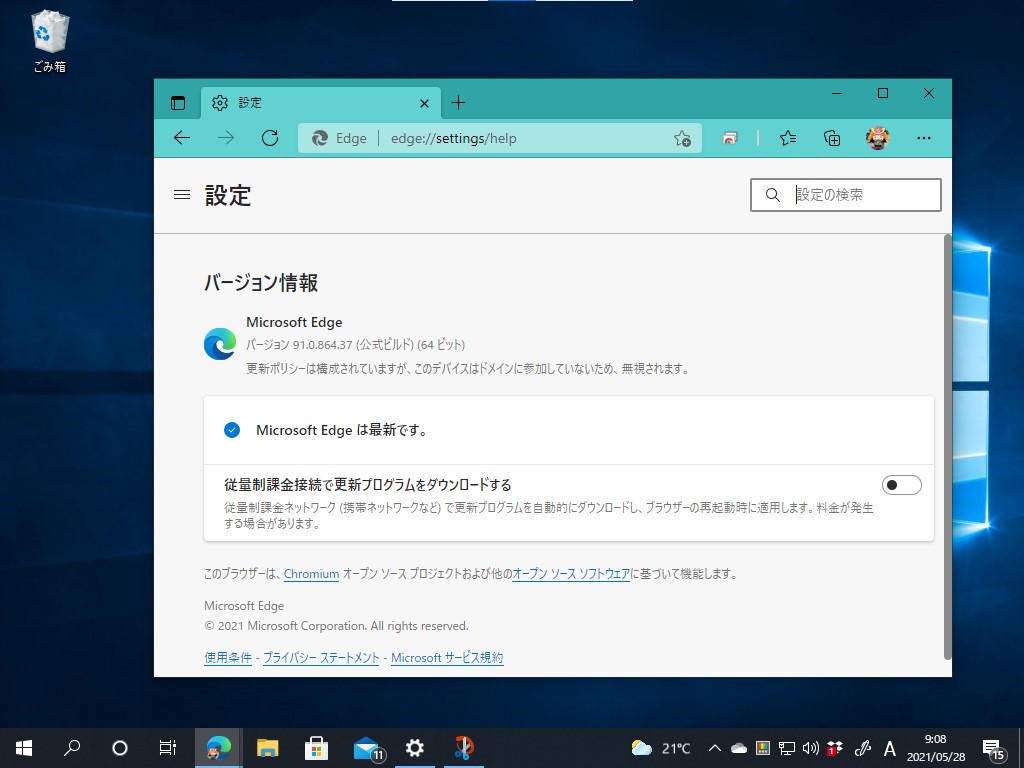Open the search magnifier in the settings search box
Screen dimensions: 1024x768
(x=772, y=194)
